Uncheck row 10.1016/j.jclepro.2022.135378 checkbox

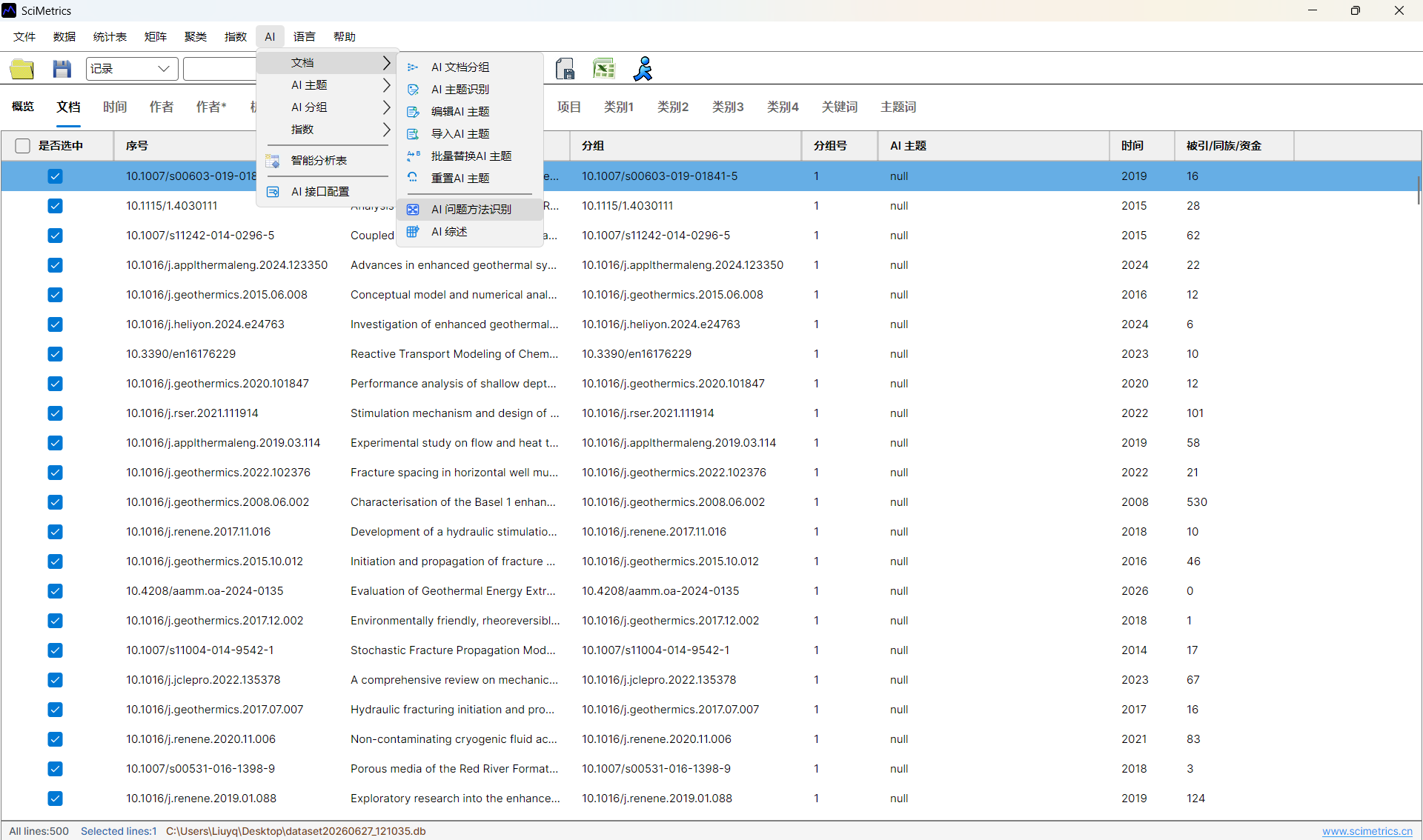(x=55, y=680)
